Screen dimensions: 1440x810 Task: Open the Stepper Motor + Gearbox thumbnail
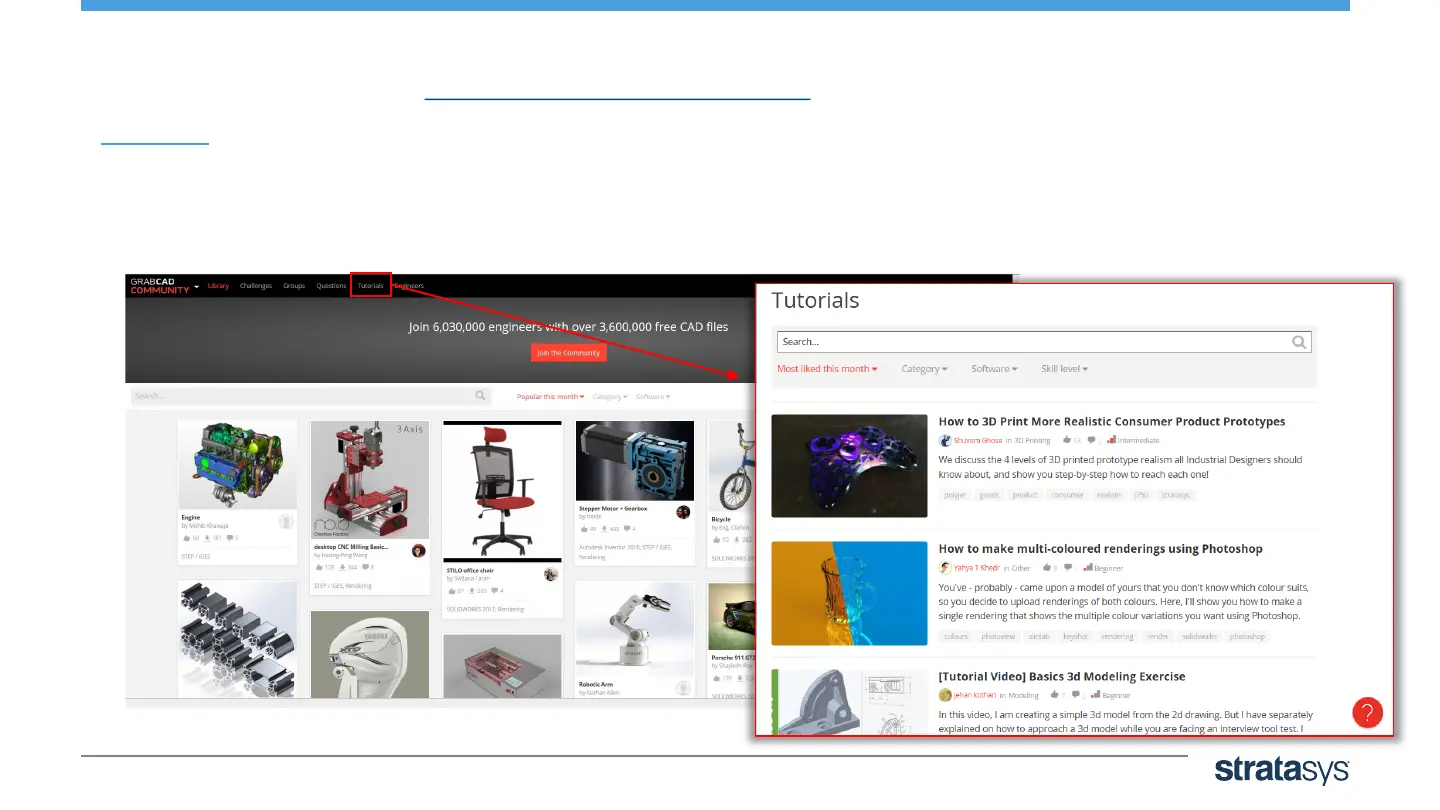click(635, 460)
